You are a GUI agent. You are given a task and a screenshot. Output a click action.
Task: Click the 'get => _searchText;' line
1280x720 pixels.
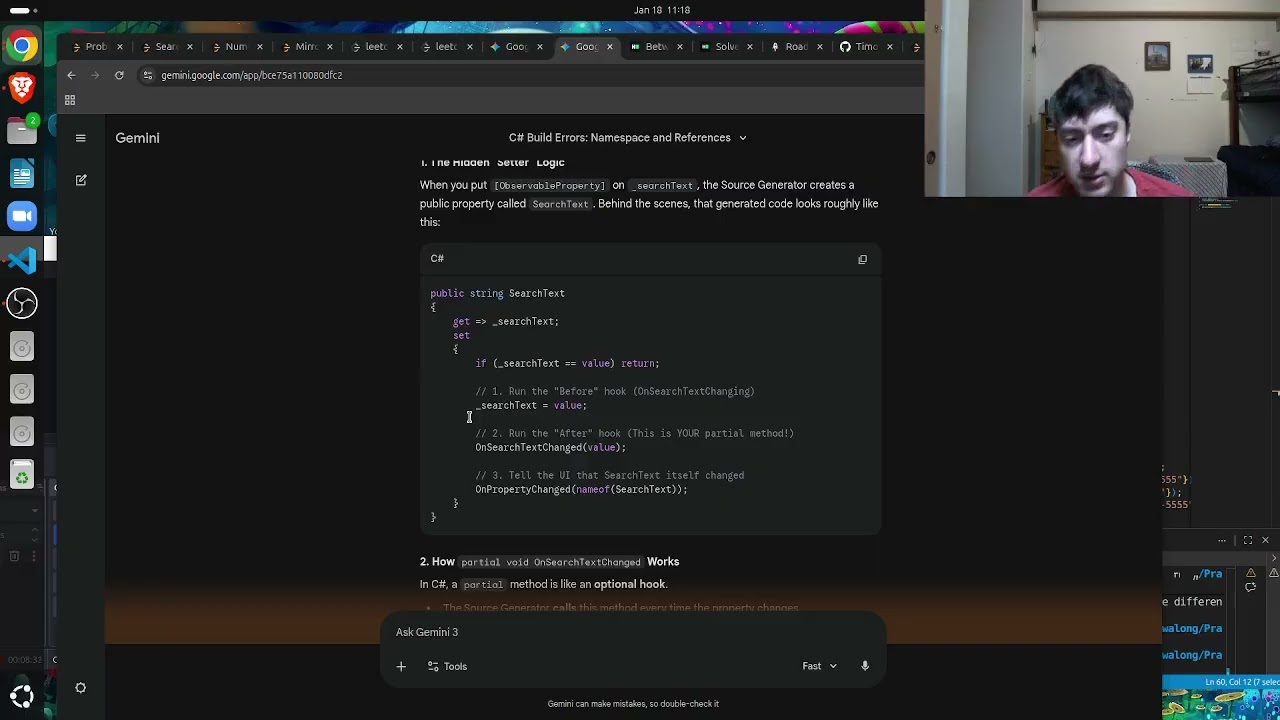[505, 321]
